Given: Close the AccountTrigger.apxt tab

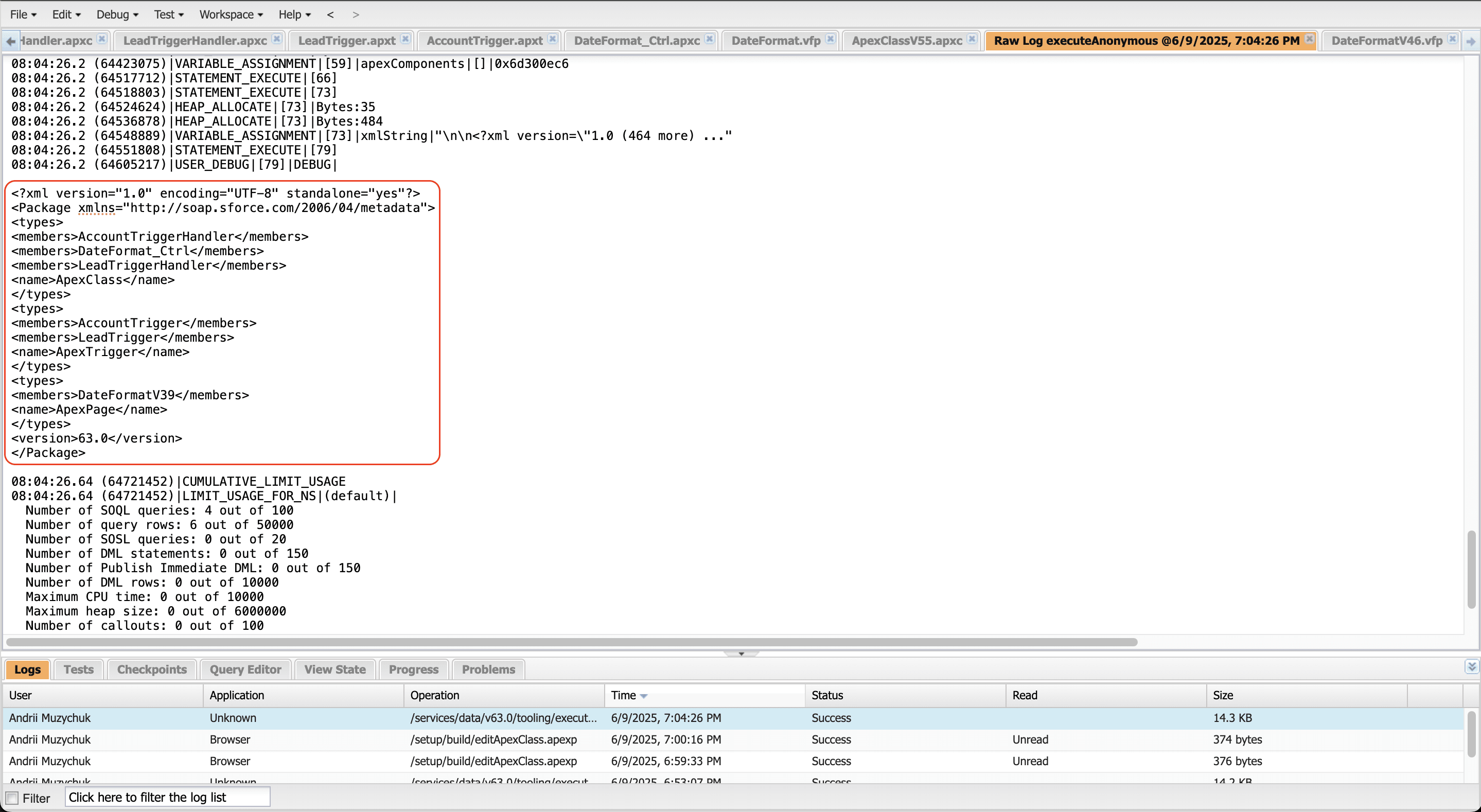Looking at the screenshot, I should coord(553,39).
